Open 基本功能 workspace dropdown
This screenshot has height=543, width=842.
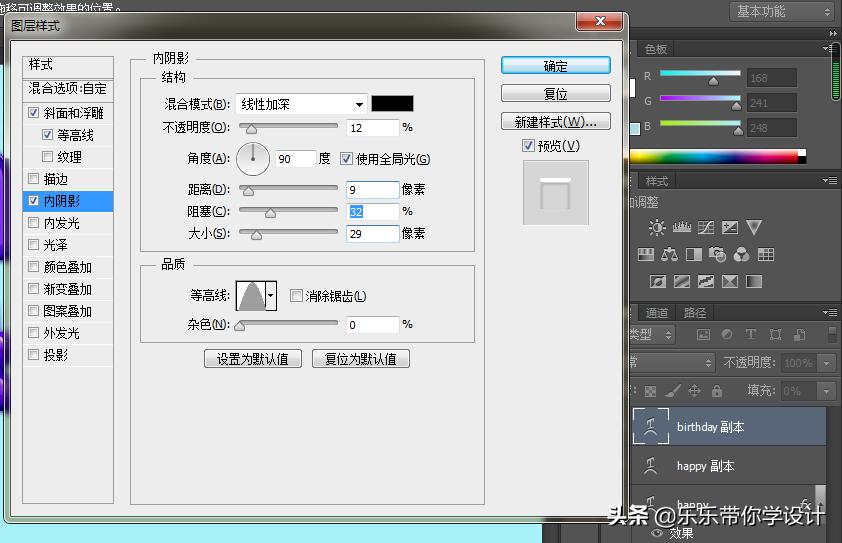[781, 11]
